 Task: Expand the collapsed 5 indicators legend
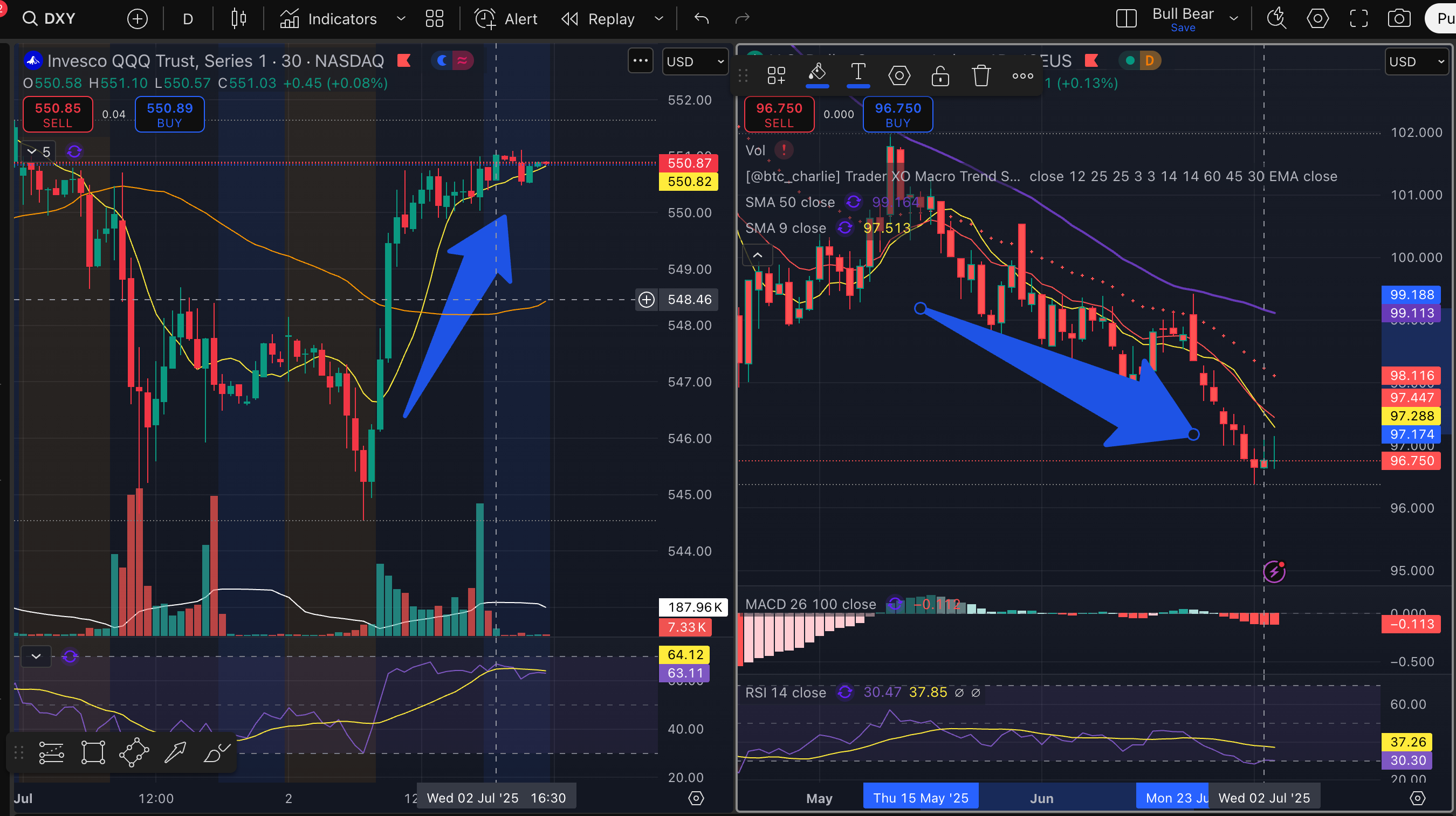[x=38, y=151]
